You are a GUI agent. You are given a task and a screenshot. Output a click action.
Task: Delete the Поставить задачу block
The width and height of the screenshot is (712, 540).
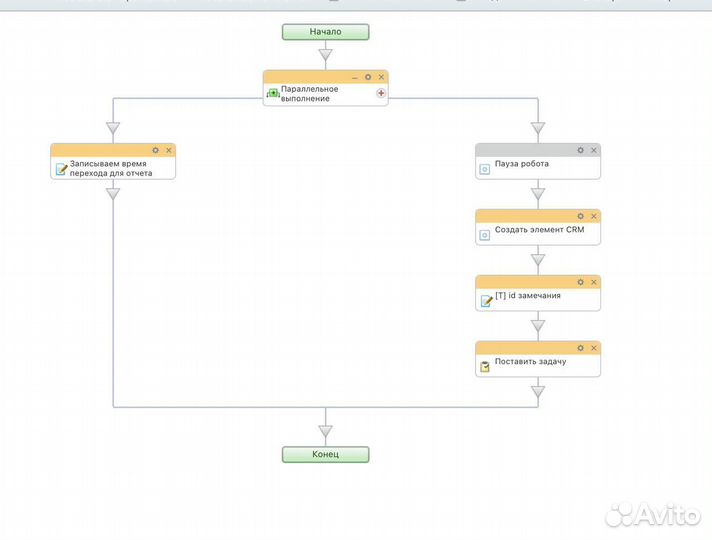tap(593, 348)
